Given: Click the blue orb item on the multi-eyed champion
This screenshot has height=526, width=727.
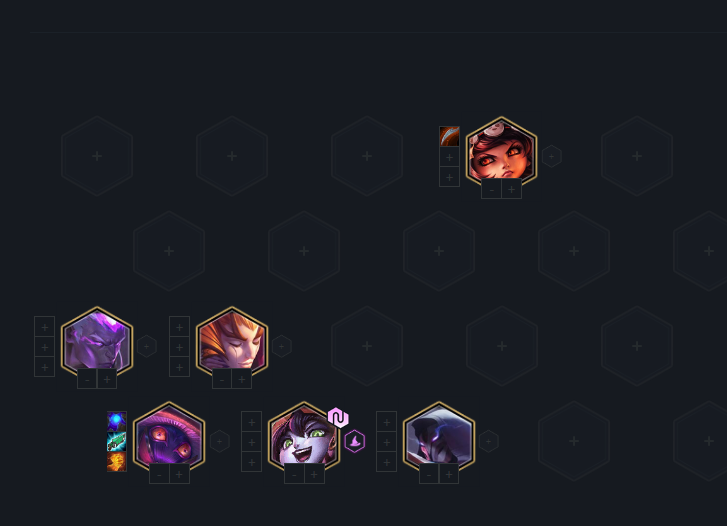Looking at the screenshot, I should pos(117,421).
